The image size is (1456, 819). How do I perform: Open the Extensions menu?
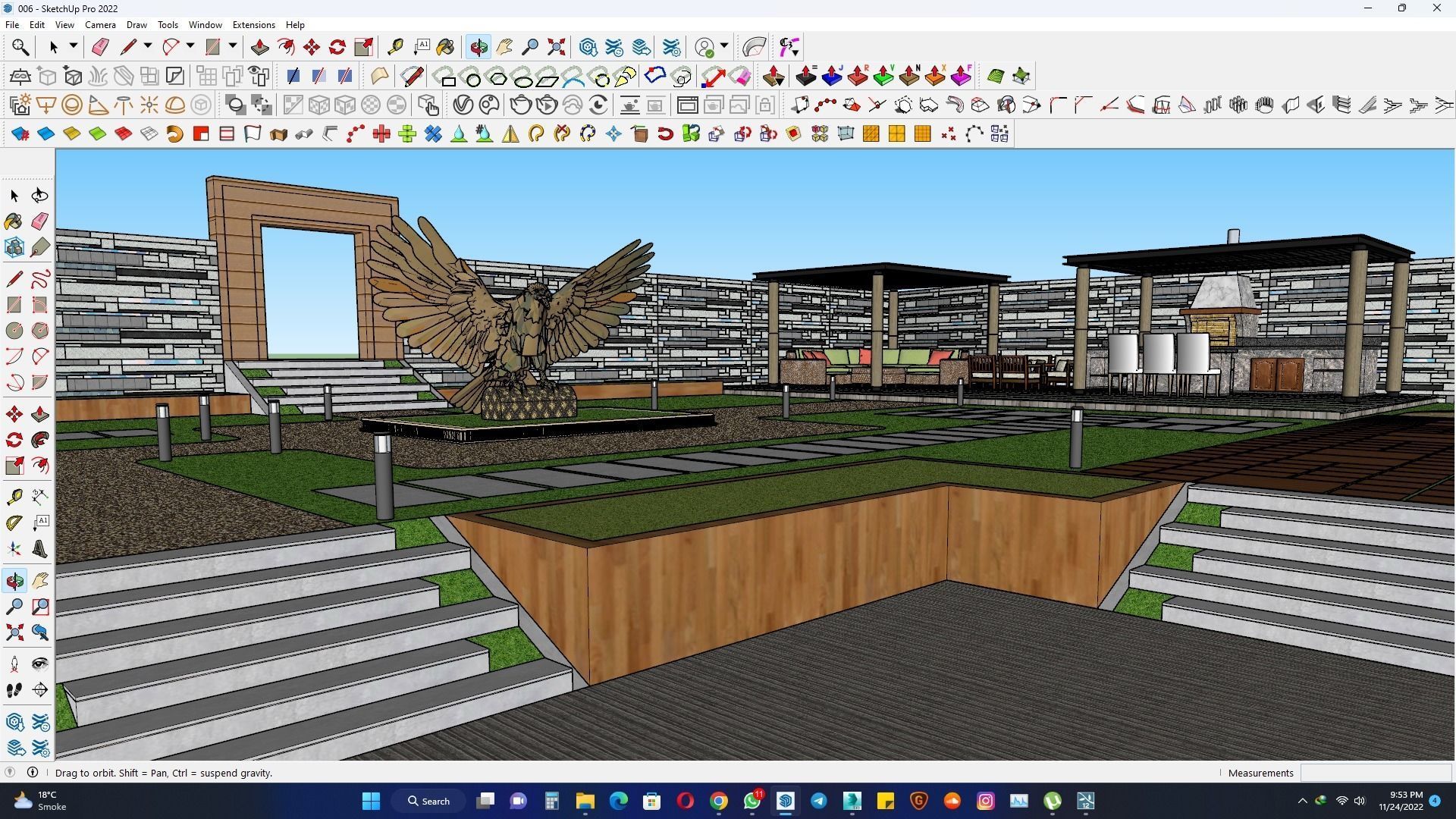point(253,24)
